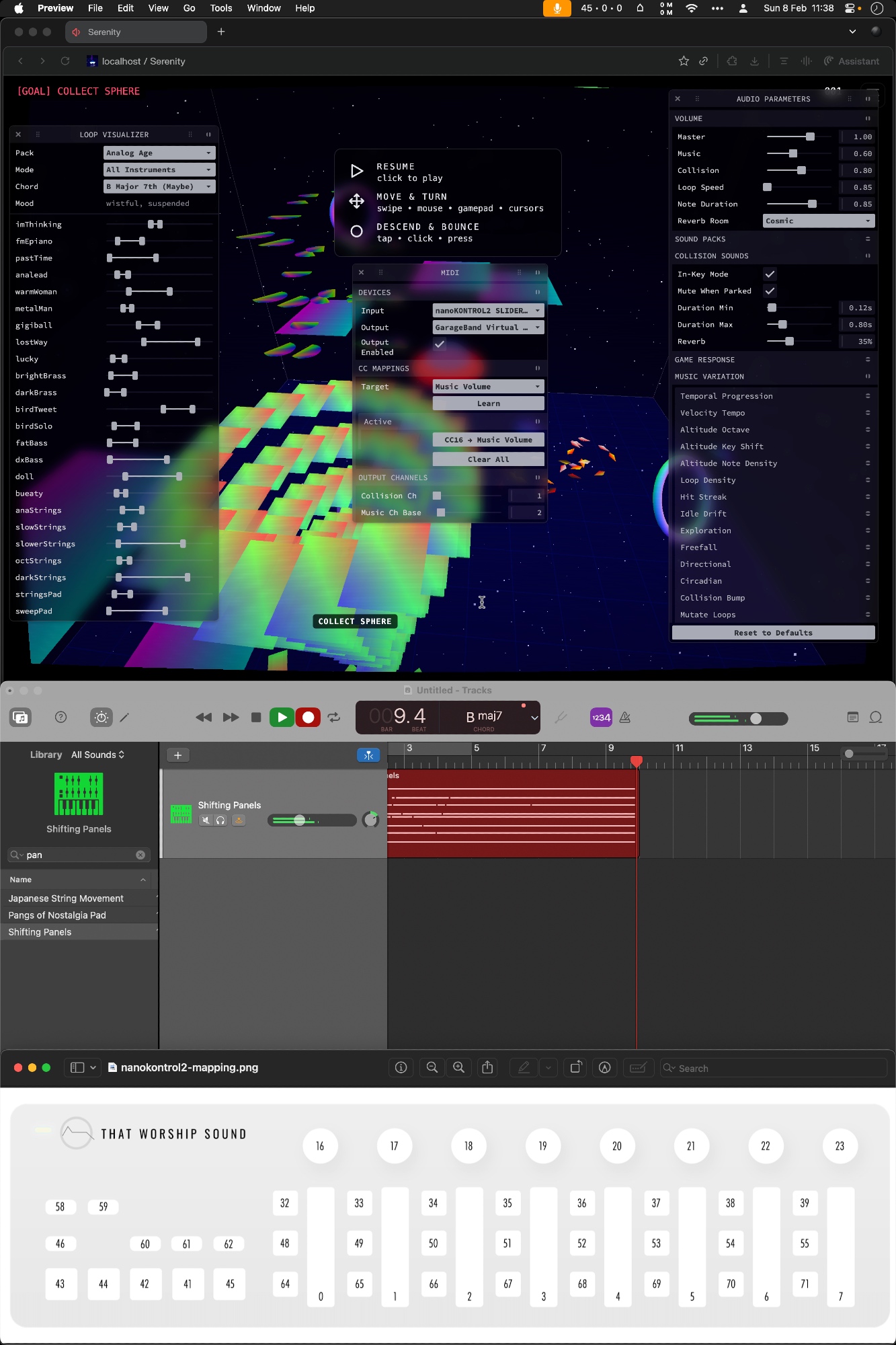
Task: Click the Reset to Defaults button
Action: 773,633
